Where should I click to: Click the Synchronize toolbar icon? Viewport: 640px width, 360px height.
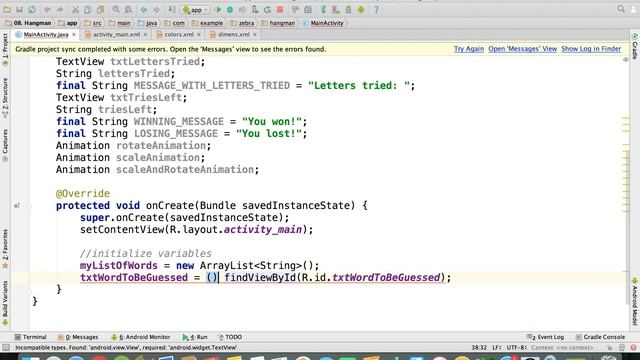tap(32, 9)
